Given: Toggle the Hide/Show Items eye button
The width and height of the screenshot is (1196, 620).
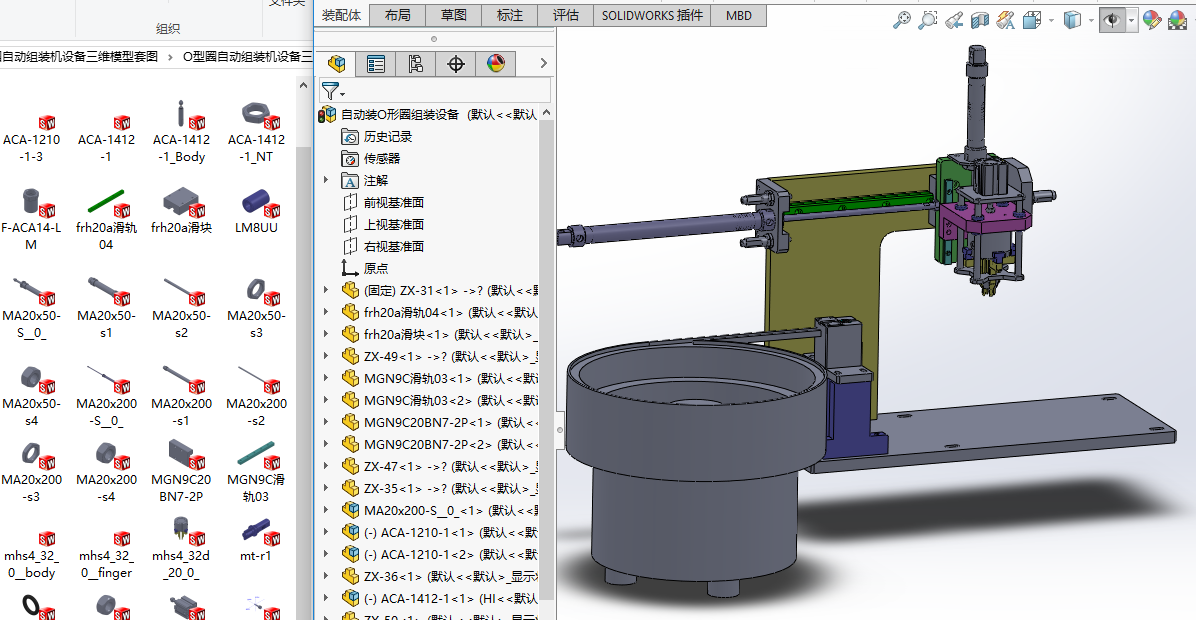Looking at the screenshot, I should point(1111,19).
